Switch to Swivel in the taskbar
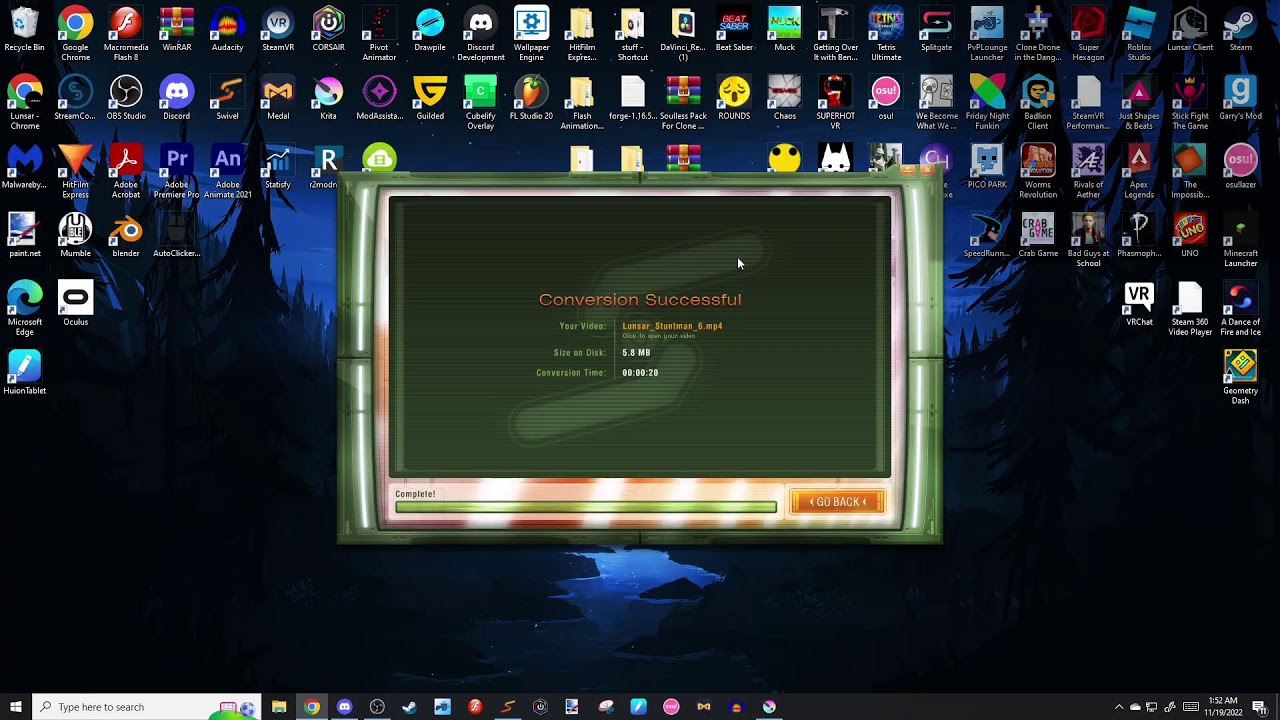This screenshot has height=720, width=1280. point(508,707)
